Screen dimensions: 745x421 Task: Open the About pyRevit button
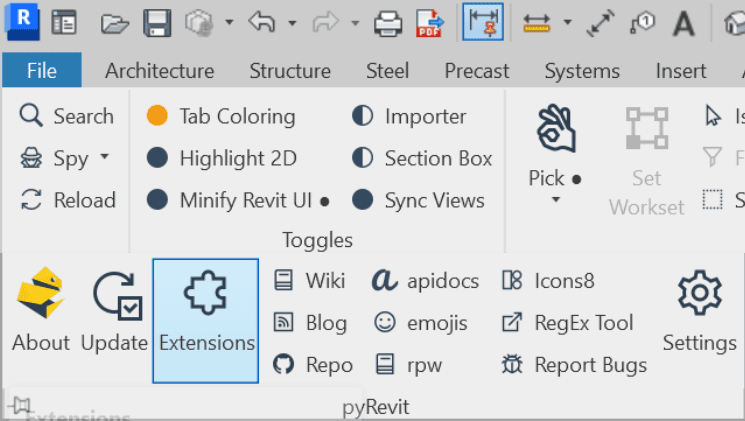click(x=41, y=311)
